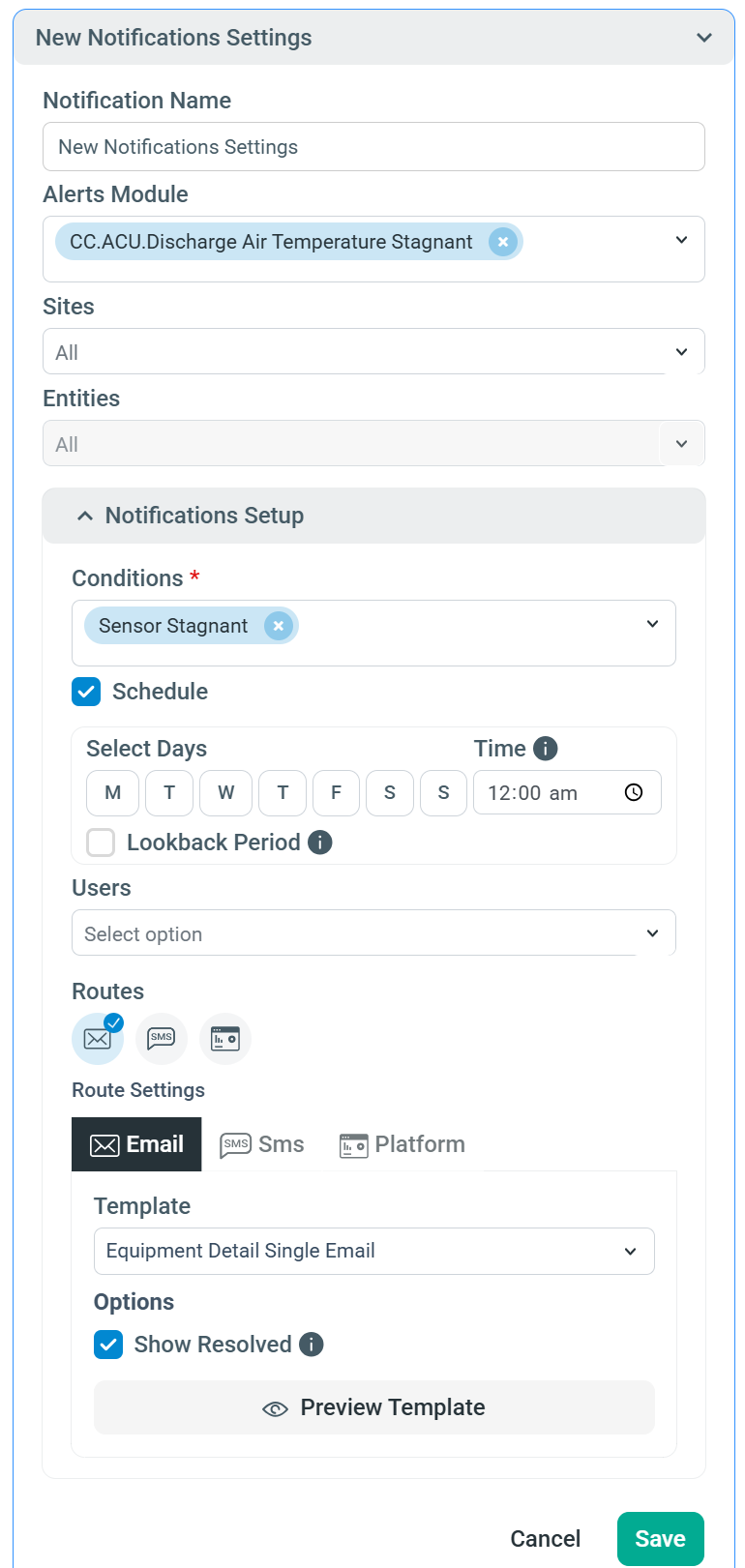
Task: Click the Email route icon
Action: (98, 1039)
